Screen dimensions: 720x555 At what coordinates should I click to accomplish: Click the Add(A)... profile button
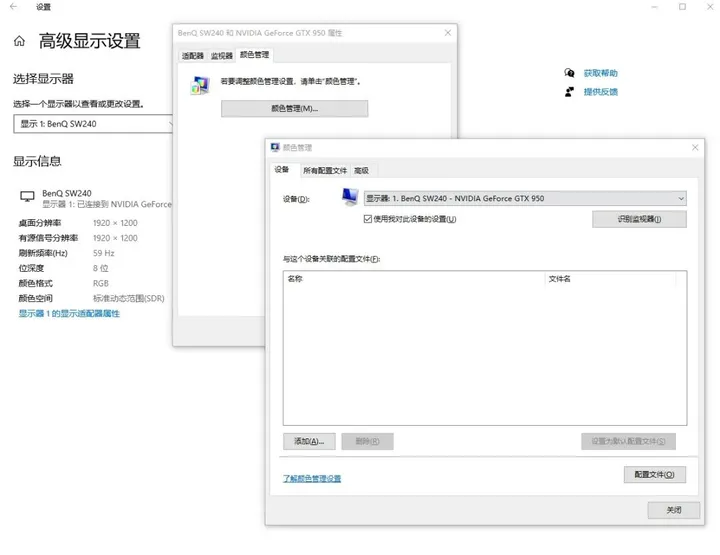tap(309, 441)
